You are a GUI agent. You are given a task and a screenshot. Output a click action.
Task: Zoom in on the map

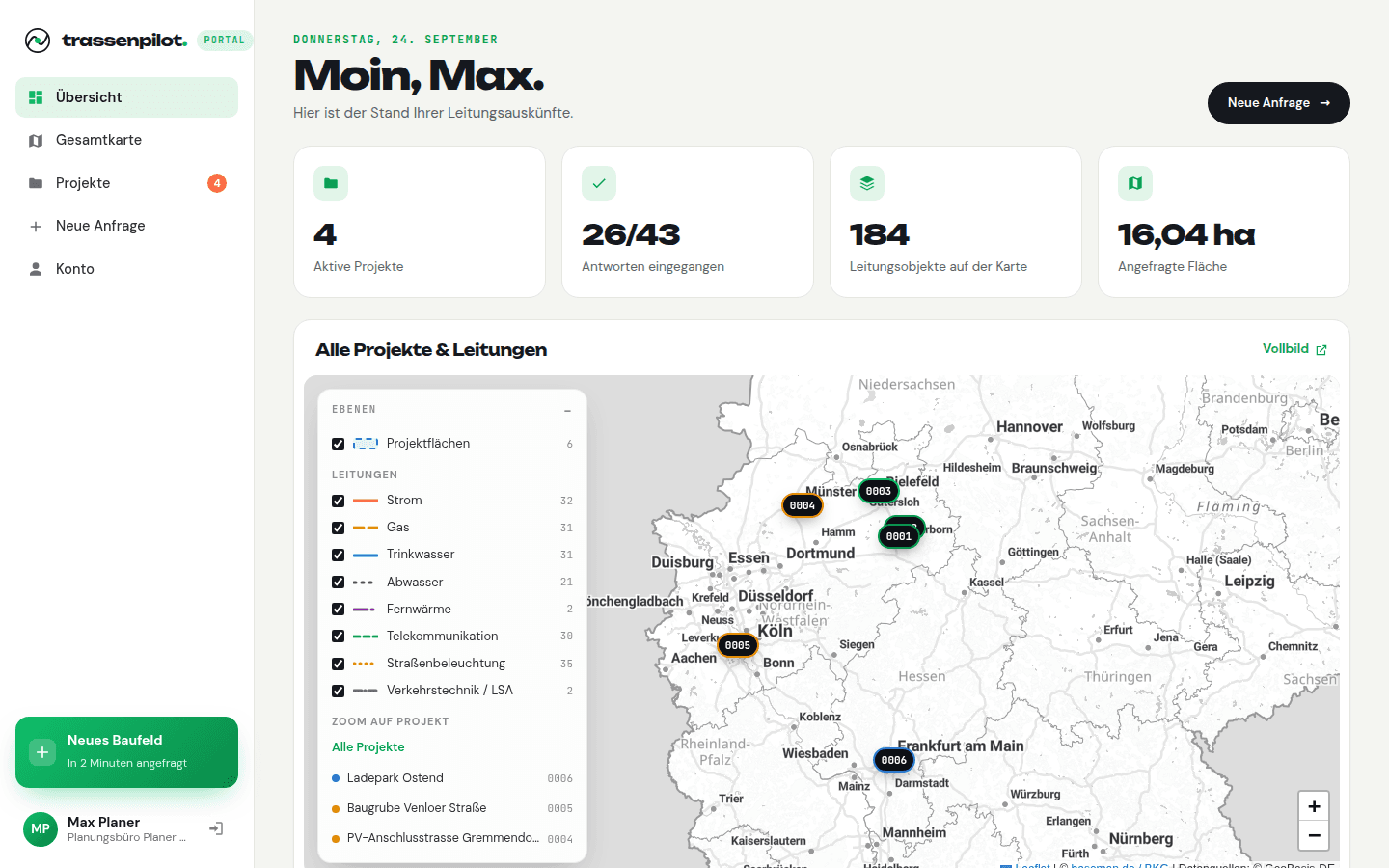(1314, 806)
